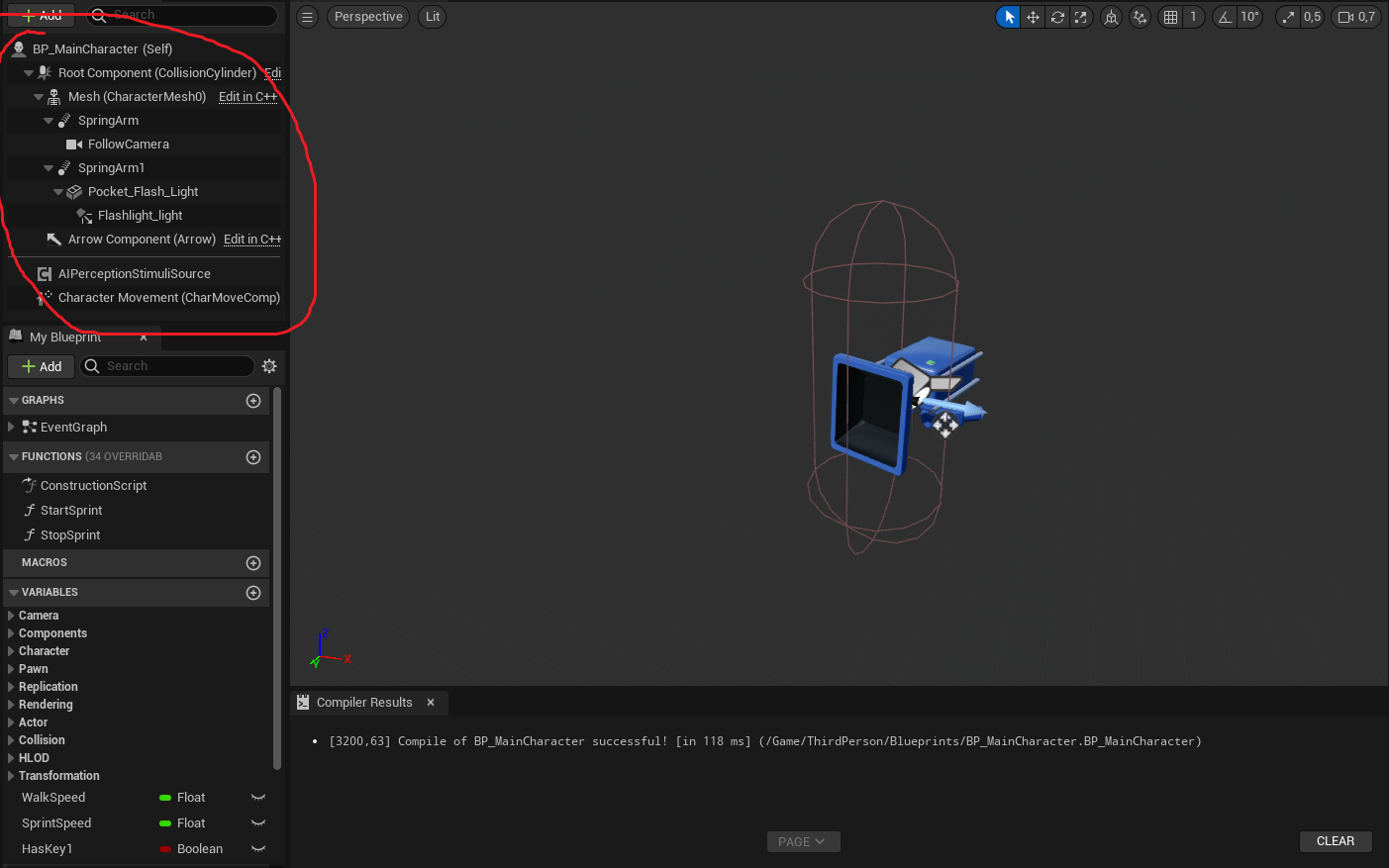Viewport: 1389px width, 868px height.
Task: Click SprintSpeed green Float type pill
Action: click(x=165, y=823)
